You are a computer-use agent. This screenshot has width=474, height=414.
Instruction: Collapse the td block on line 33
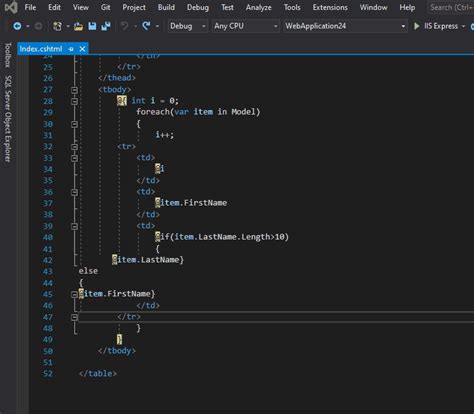coord(74,158)
